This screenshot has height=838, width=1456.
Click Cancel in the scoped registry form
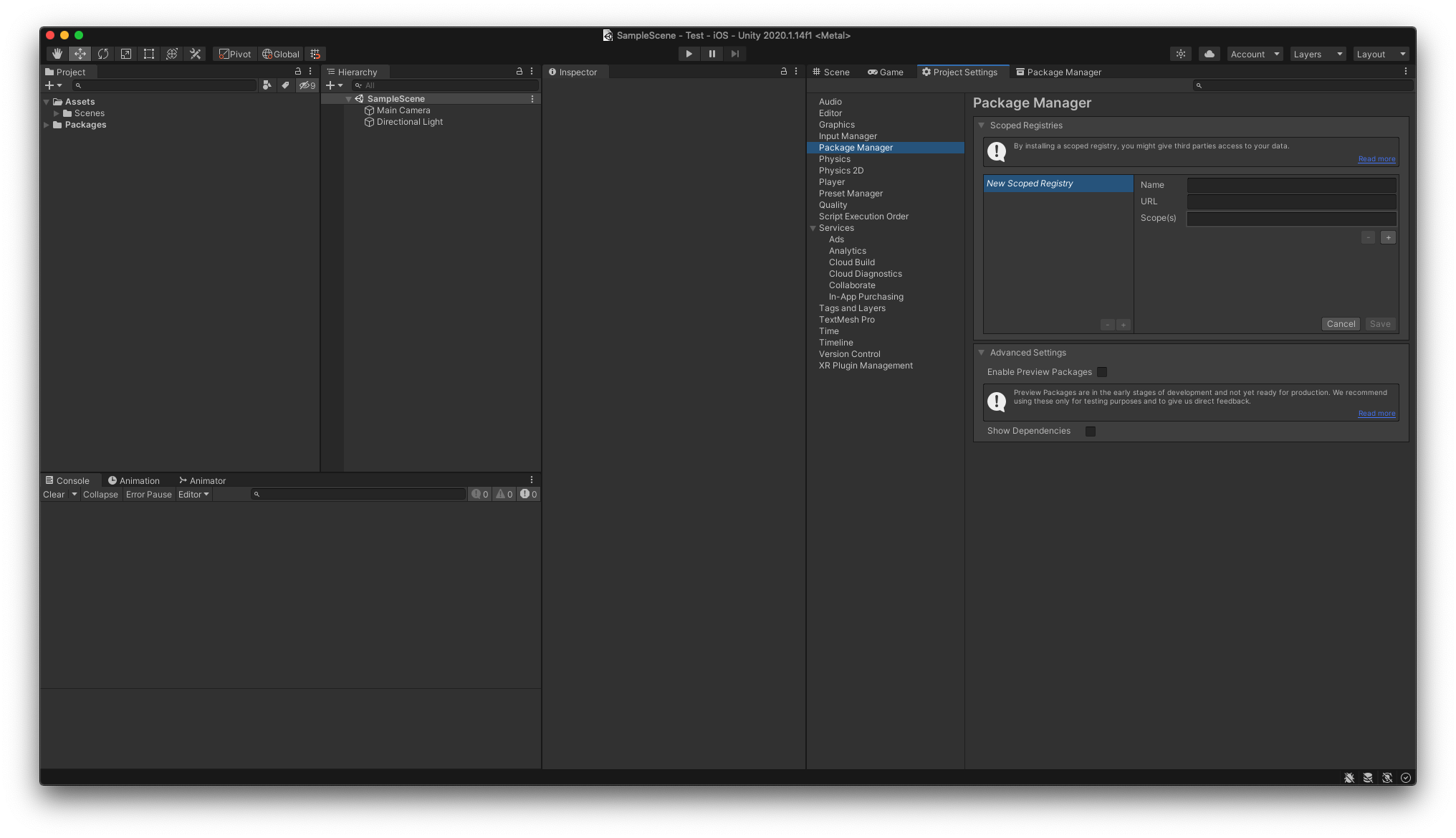pyautogui.click(x=1341, y=324)
